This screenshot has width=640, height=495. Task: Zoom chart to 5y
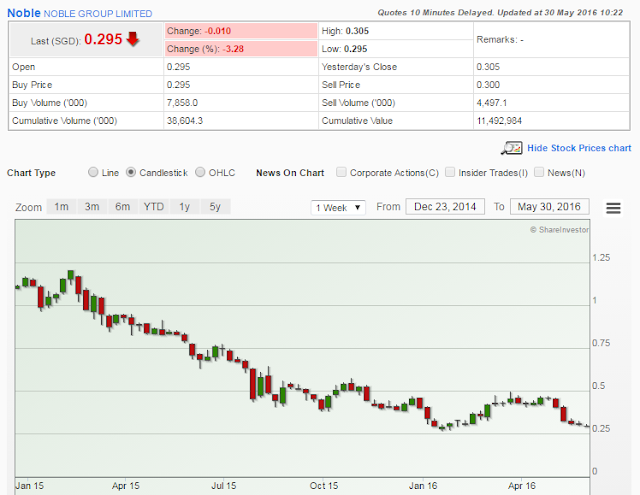(x=215, y=207)
